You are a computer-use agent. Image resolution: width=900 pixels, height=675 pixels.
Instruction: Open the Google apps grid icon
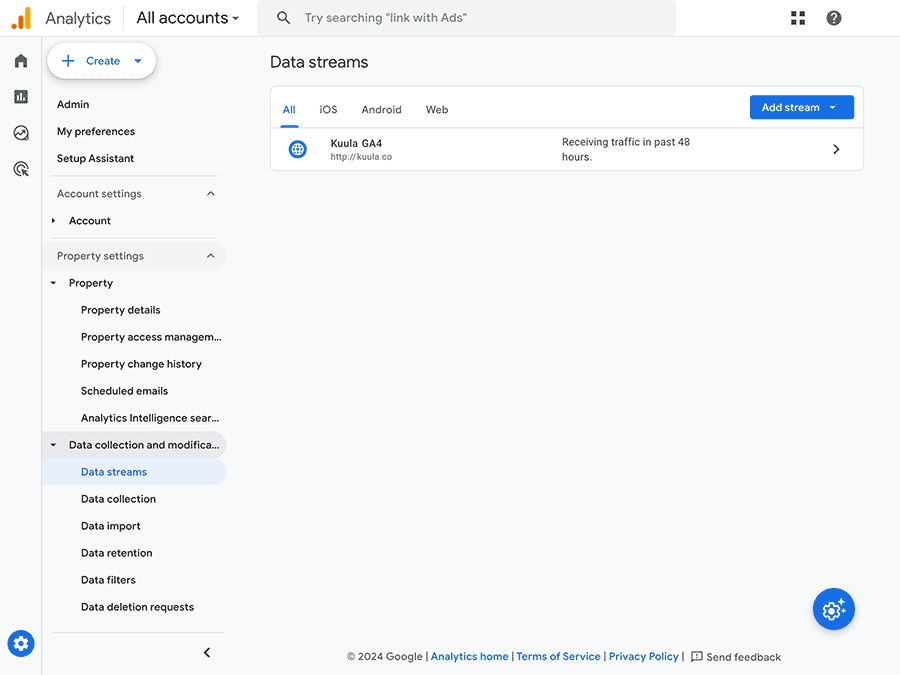[x=798, y=18]
